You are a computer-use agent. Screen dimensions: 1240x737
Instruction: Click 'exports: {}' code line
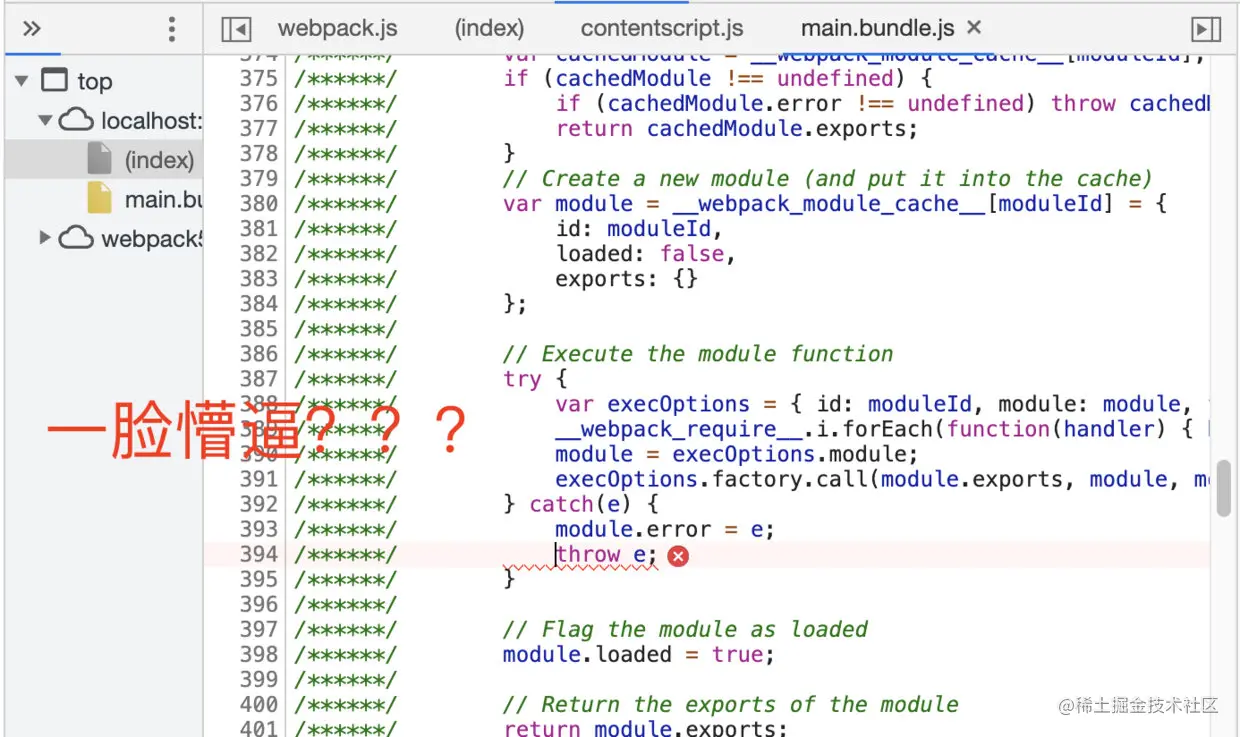pyautogui.click(x=626, y=279)
